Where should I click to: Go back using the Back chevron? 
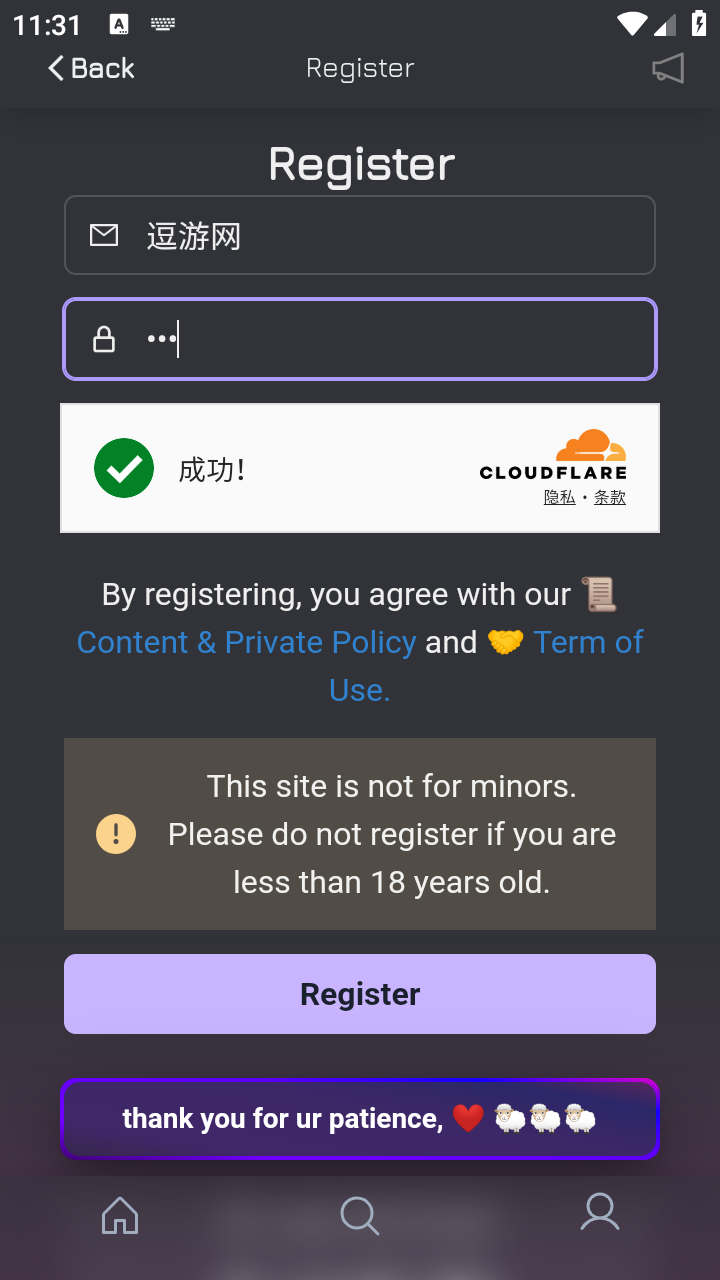tap(56, 68)
